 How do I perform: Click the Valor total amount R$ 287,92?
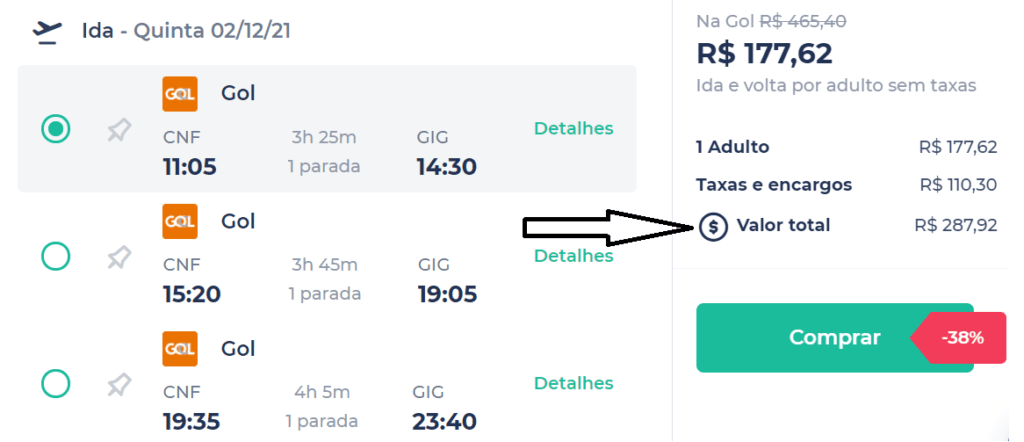tap(956, 226)
